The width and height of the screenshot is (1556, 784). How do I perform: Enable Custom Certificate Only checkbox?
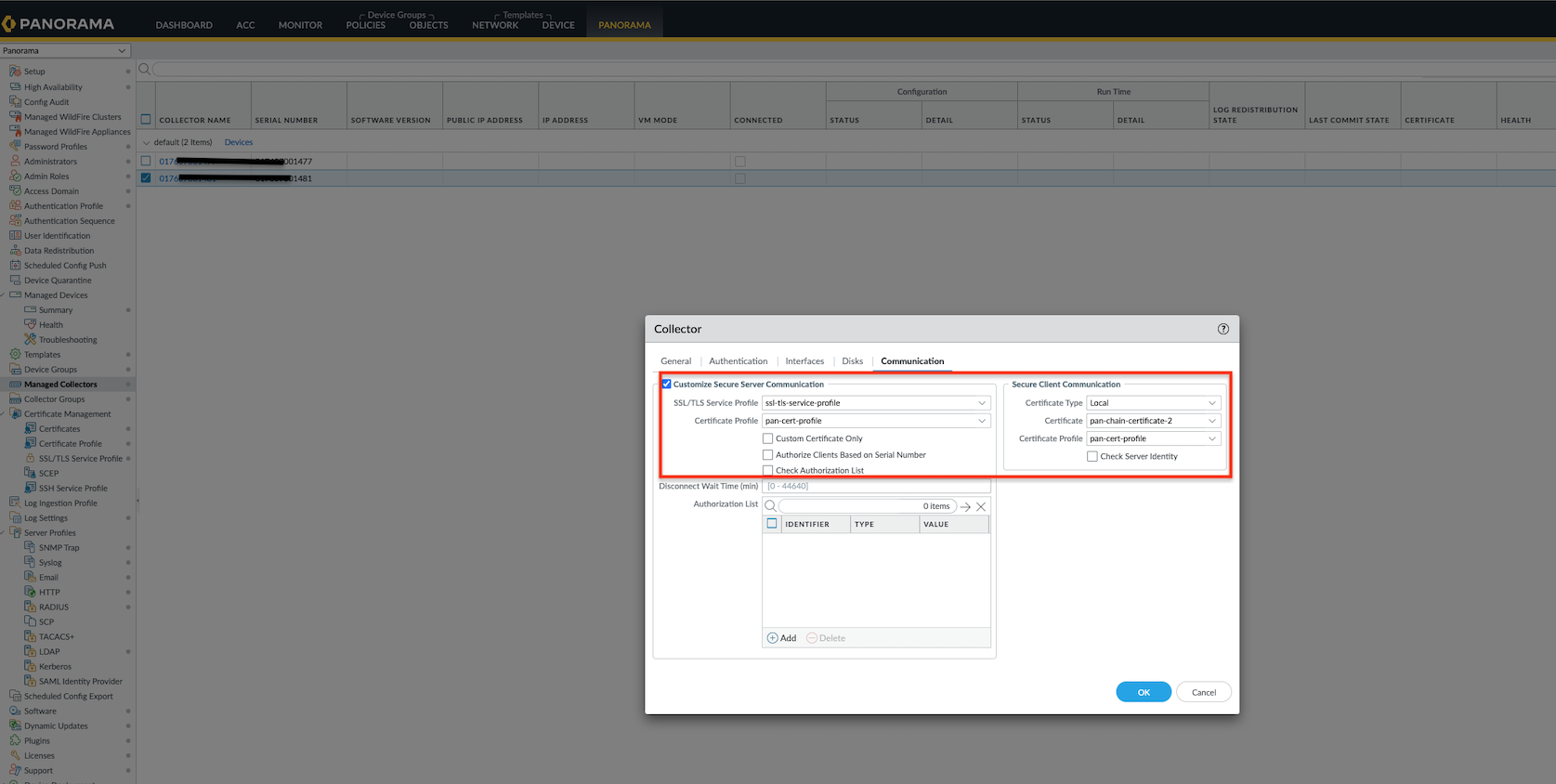pyautogui.click(x=767, y=438)
